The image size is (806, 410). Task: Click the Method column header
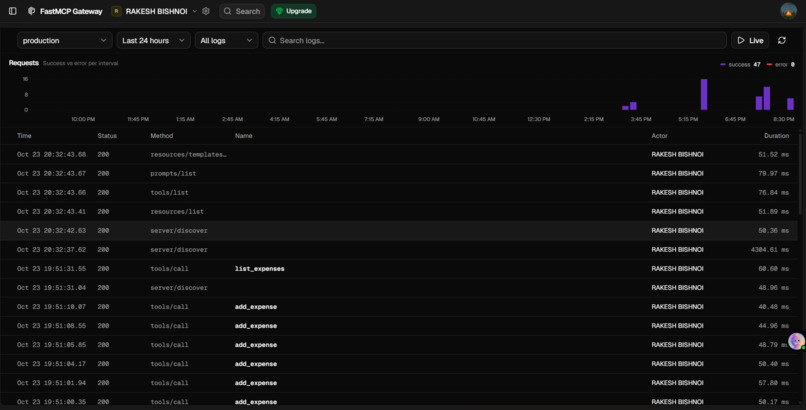click(x=161, y=136)
